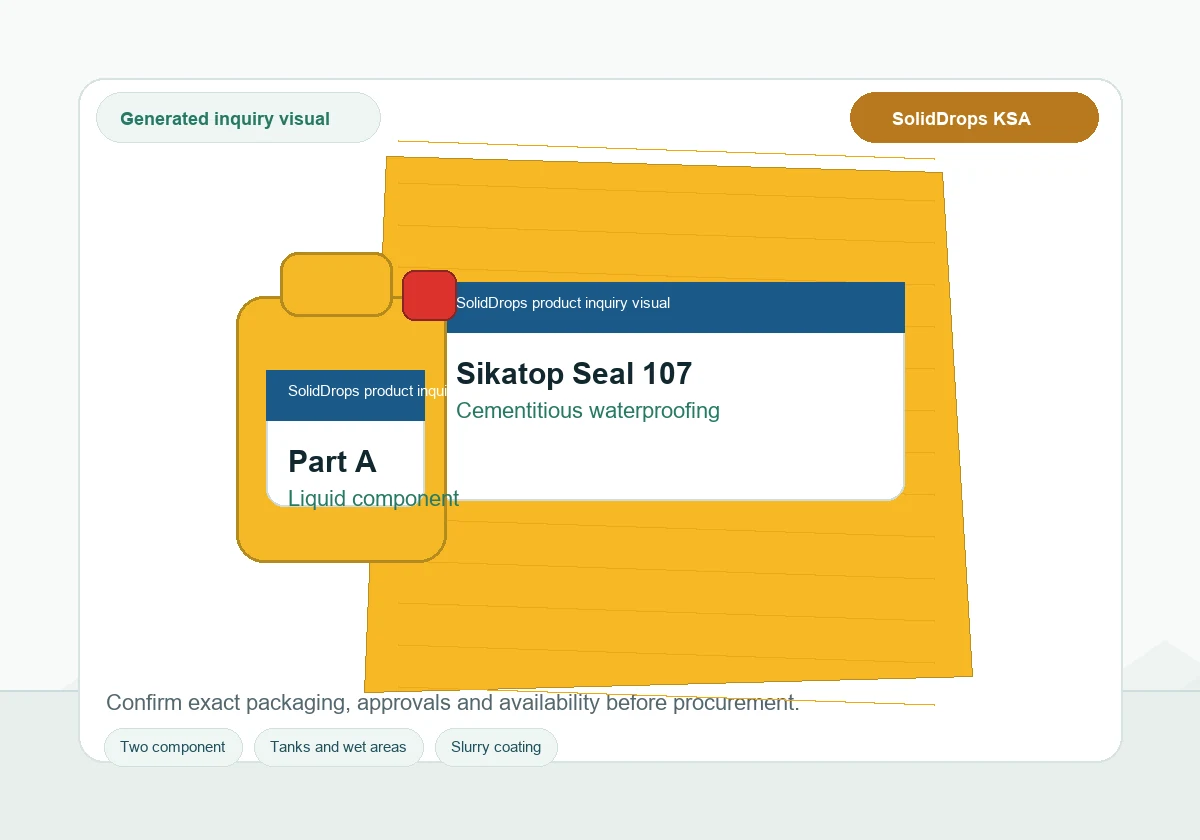Click the SolidDrops product inquiry visual text on the bag
Screen dimensions: 1200x840
[x=563, y=303]
